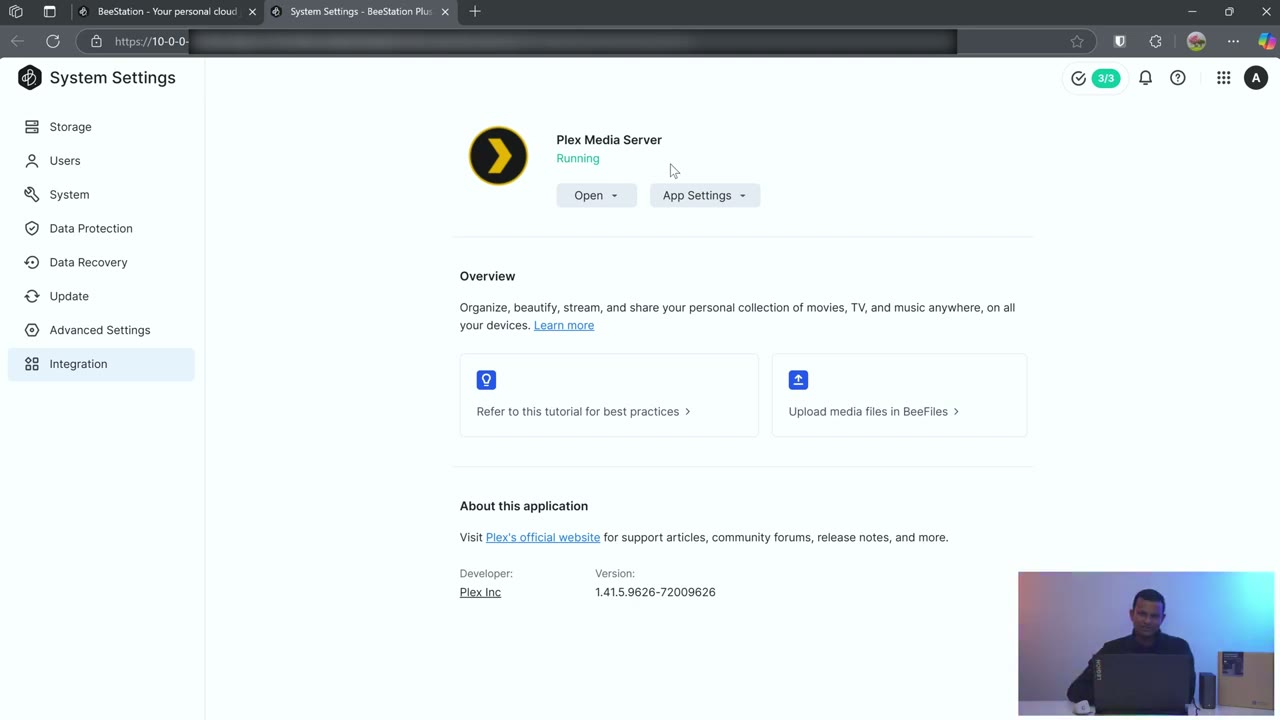The width and height of the screenshot is (1280, 720).
Task: Open Data Recovery from sidebar
Action: pyautogui.click(x=88, y=262)
